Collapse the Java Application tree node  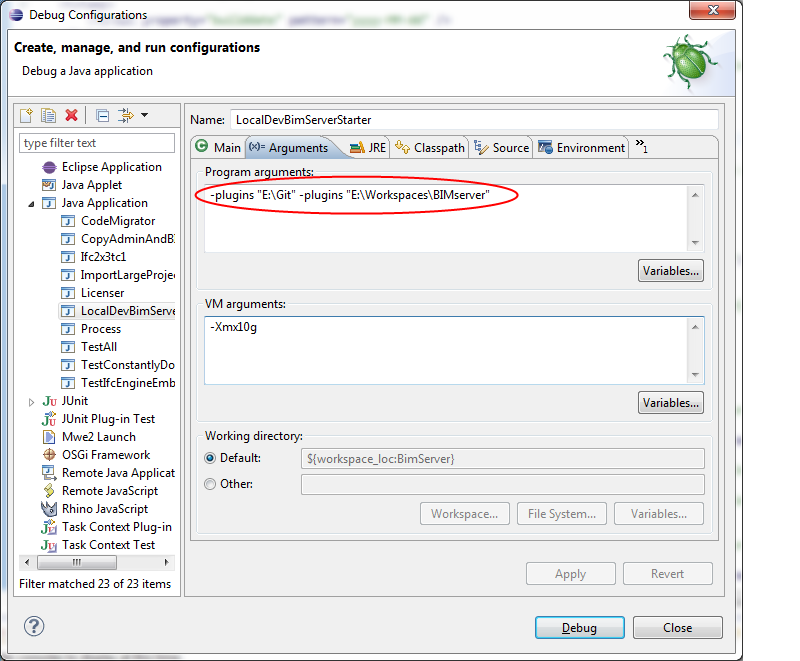(31, 203)
